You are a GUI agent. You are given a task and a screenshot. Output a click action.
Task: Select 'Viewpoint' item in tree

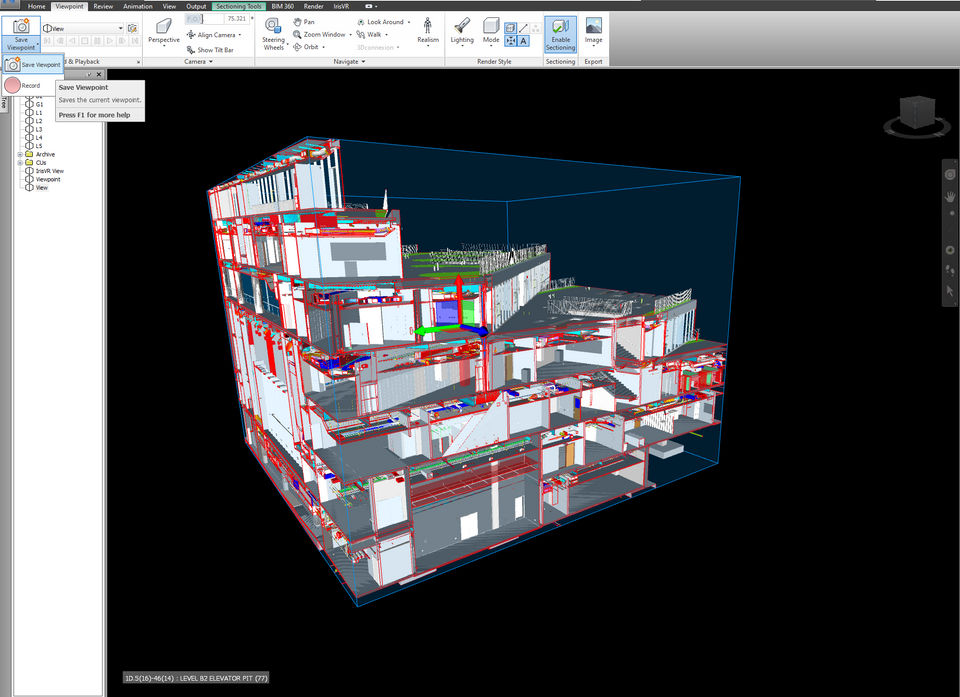pos(43,179)
